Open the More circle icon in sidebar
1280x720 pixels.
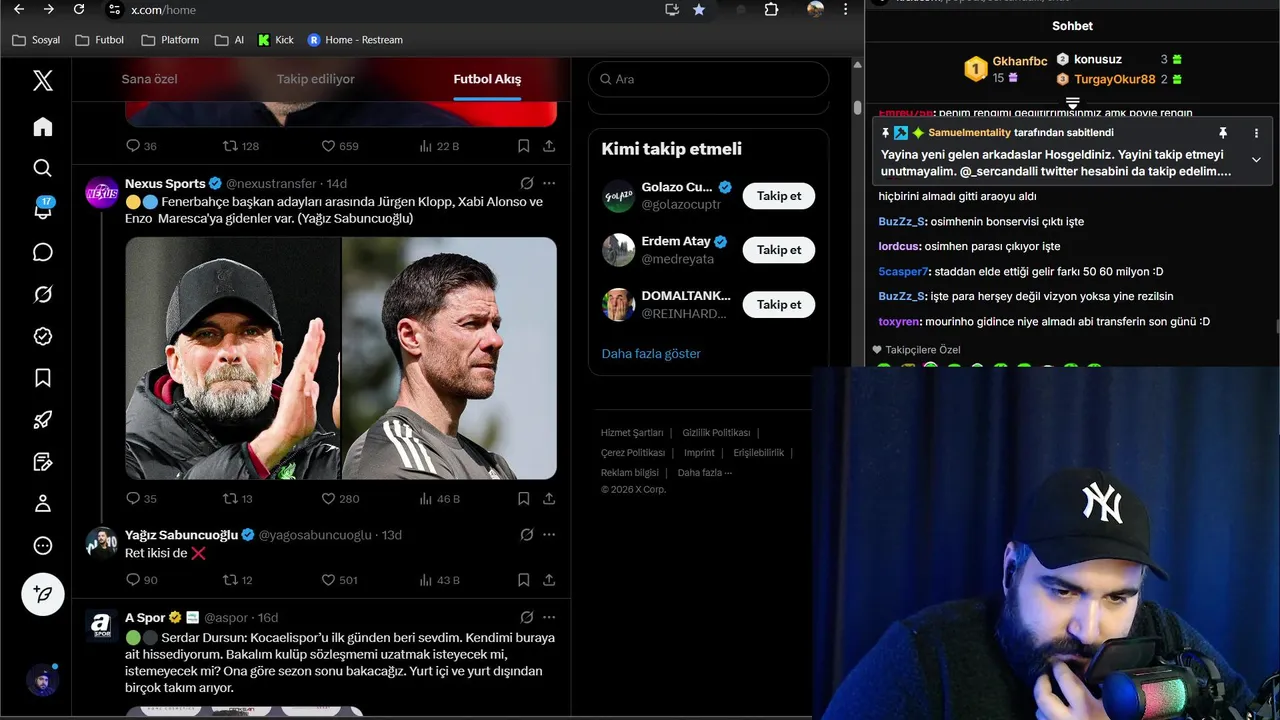(x=42, y=546)
